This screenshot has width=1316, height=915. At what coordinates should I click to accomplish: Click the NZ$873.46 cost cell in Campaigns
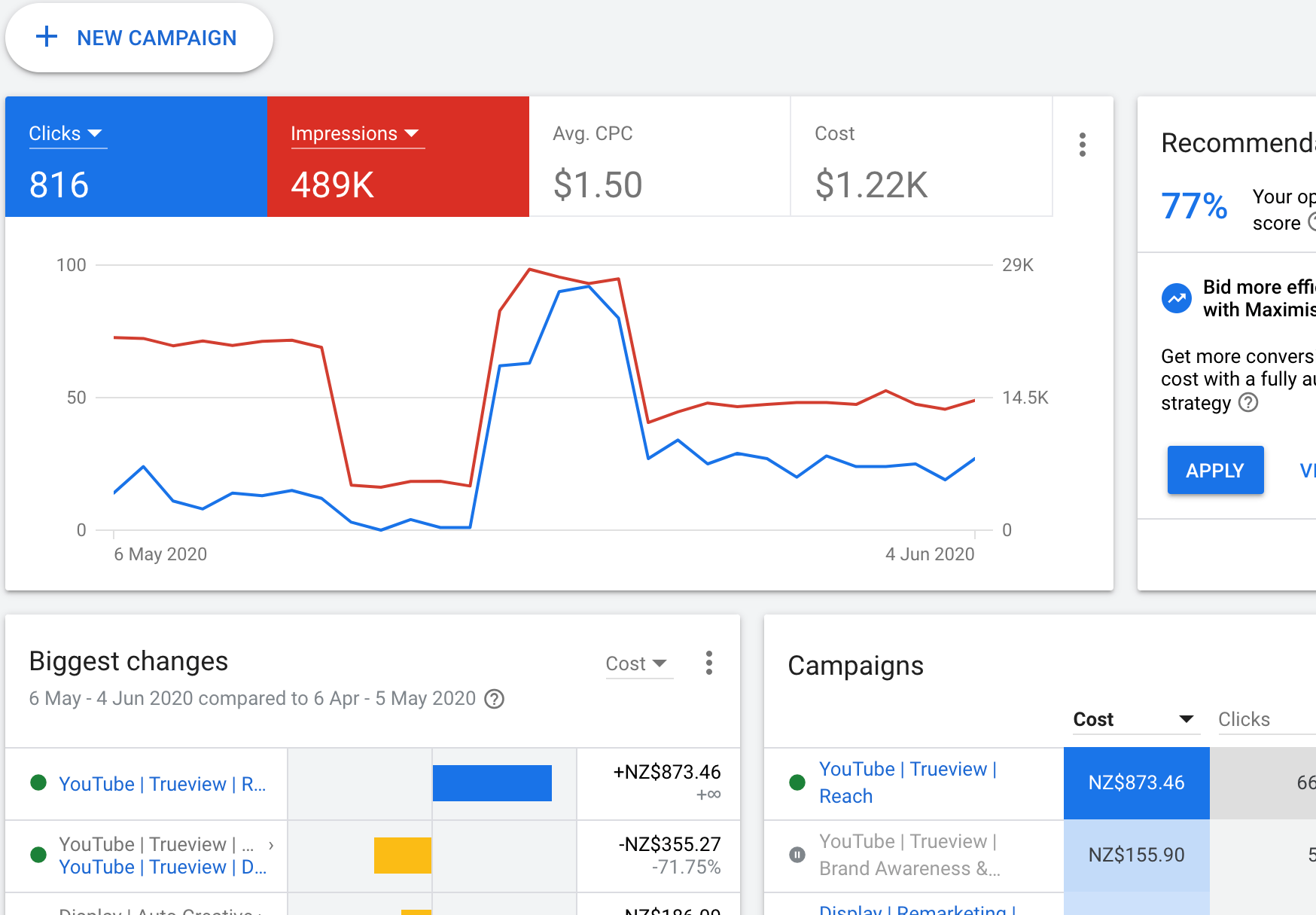(x=1136, y=783)
